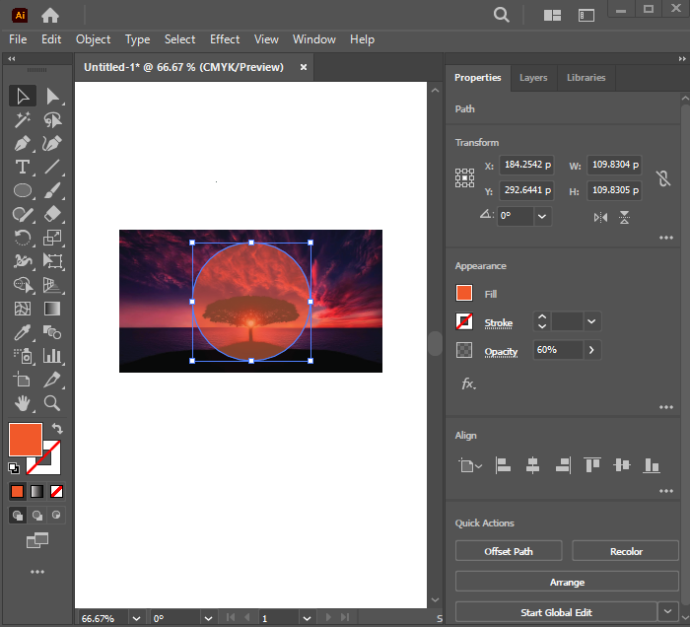Image resolution: width=690 pixels, height=627 pixels.
Task: Open the rotation angle dropdown
Action: tap(542, 216)
